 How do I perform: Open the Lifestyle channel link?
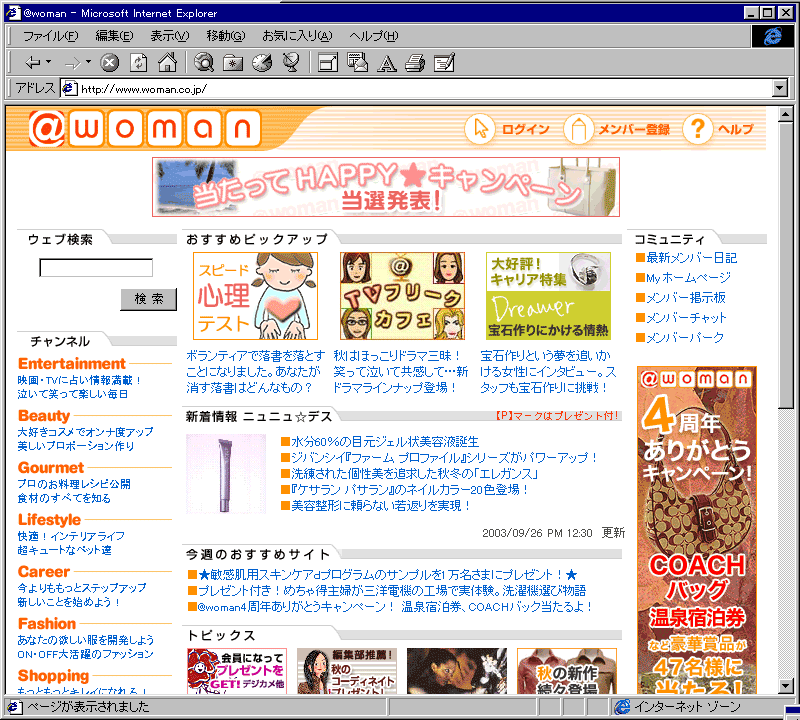tap(49, 519)
